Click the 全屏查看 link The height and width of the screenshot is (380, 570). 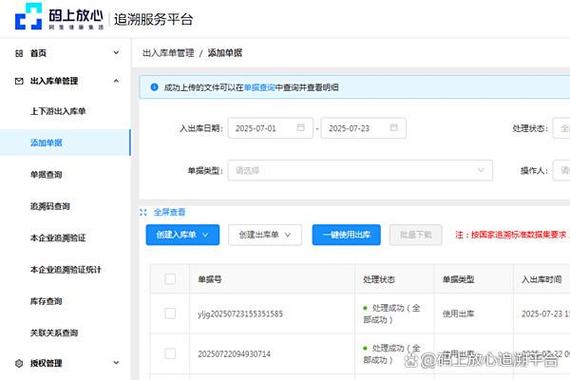click(x=169, y=212)
